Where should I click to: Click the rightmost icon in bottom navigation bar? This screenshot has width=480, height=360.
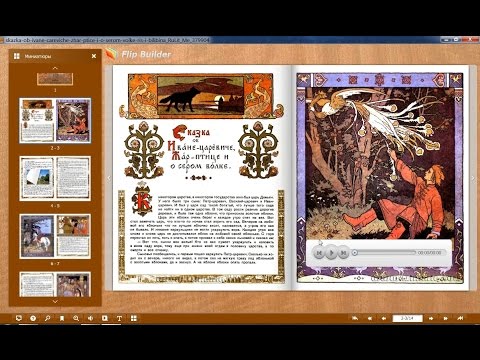[460, 318]
